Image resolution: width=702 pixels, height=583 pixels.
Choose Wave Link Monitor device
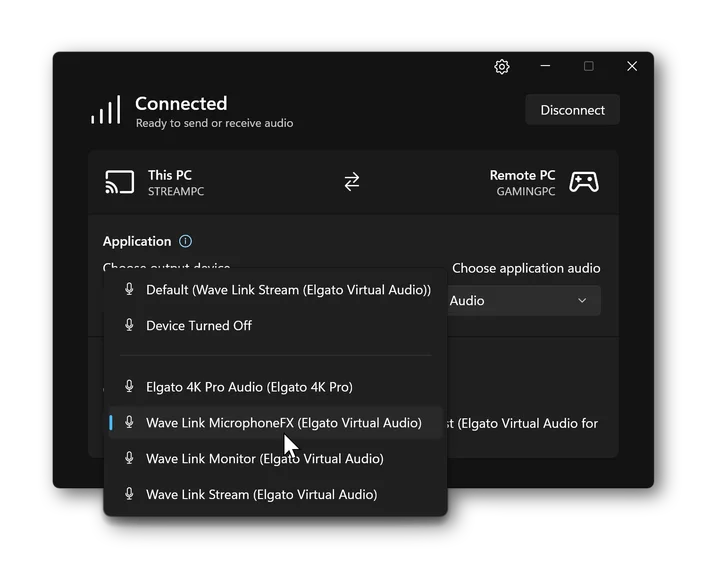275,459
